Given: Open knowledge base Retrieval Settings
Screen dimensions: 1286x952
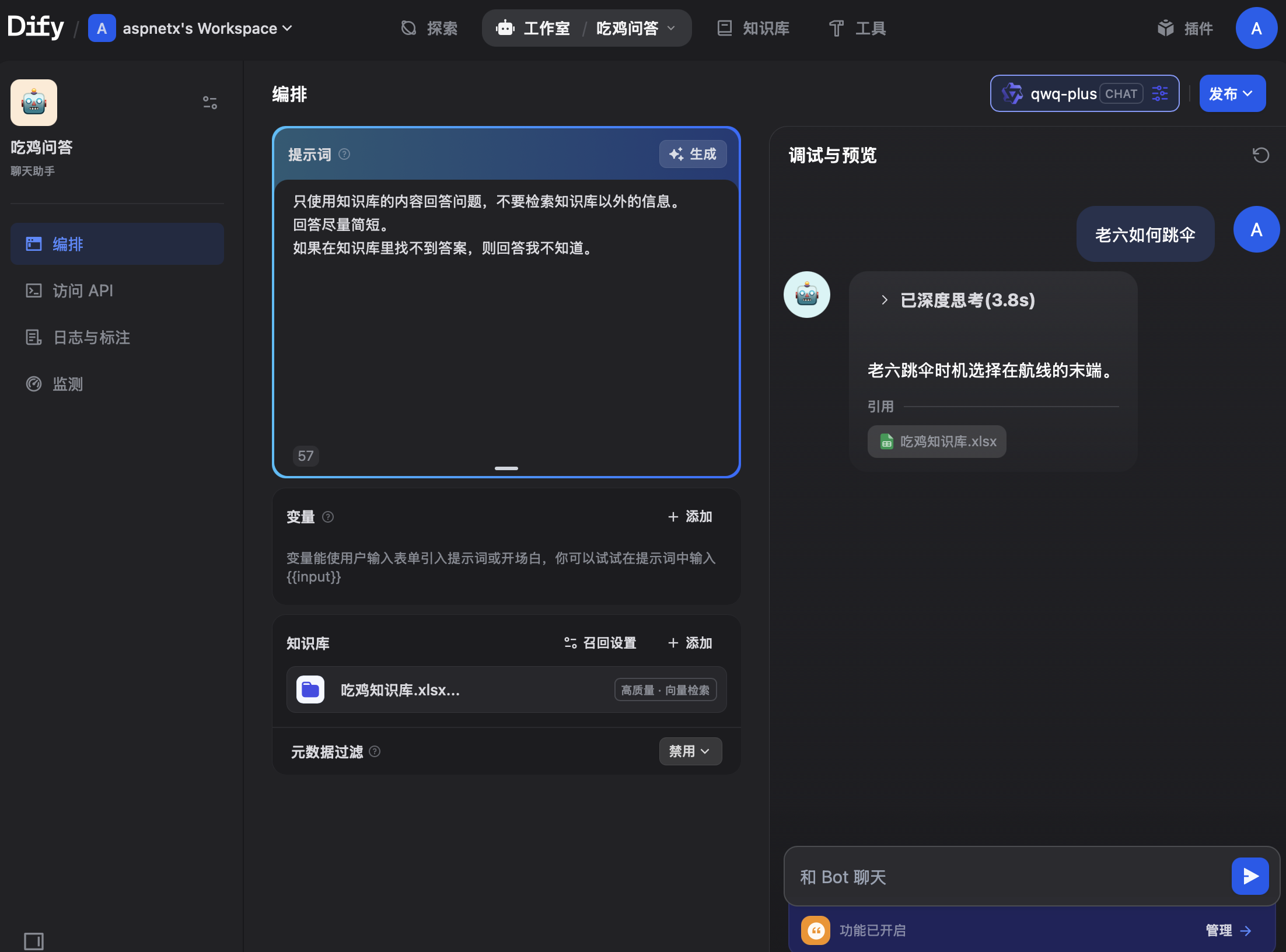Looking at the screenshot, I should coord(600,643).
